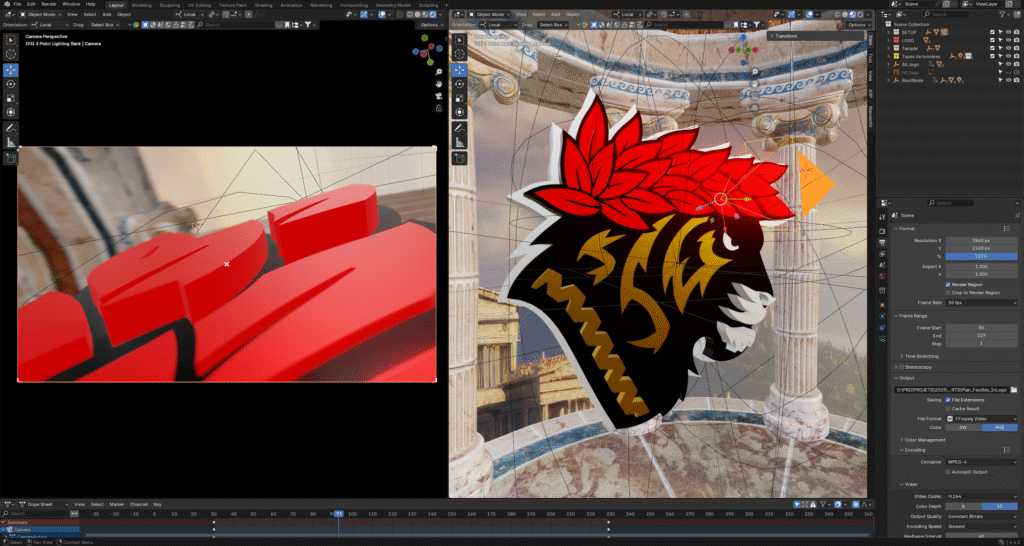Uncheck the File Extensions checkbox

(x=948, y=400)
